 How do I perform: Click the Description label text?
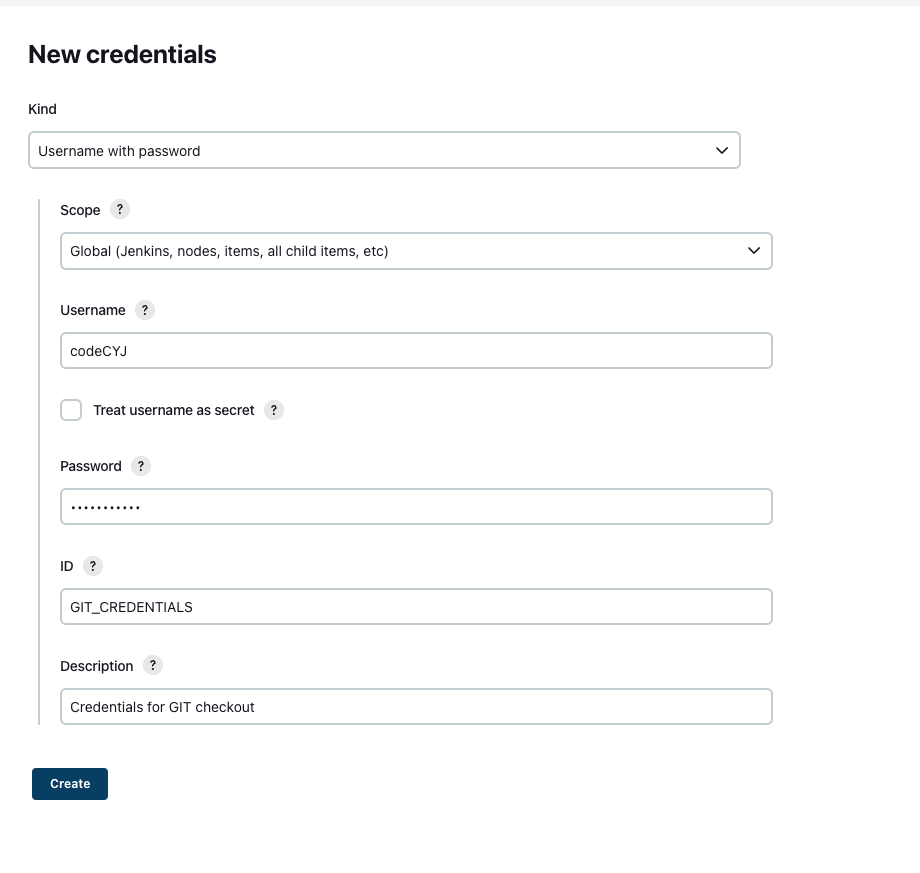click(97, 666)
